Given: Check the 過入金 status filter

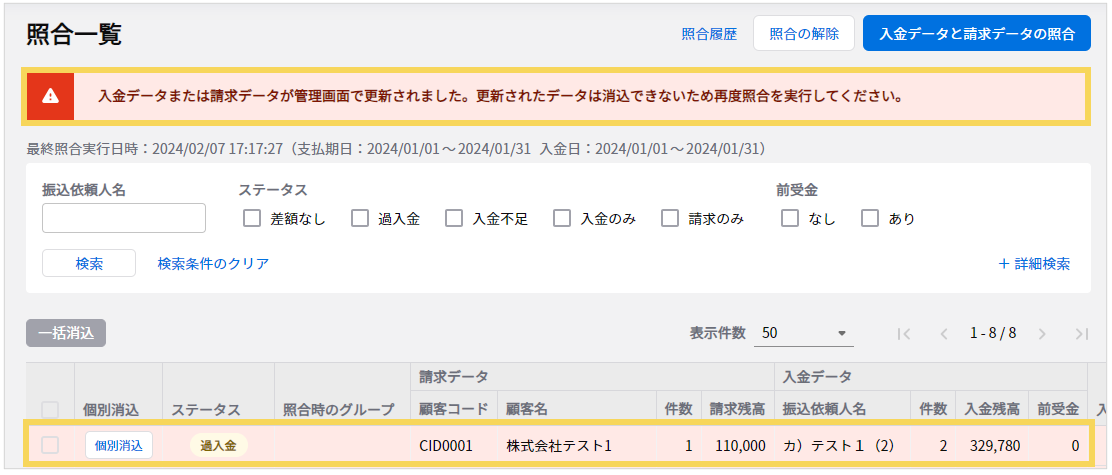Looking at the screenshot, I should click(360, 218).
